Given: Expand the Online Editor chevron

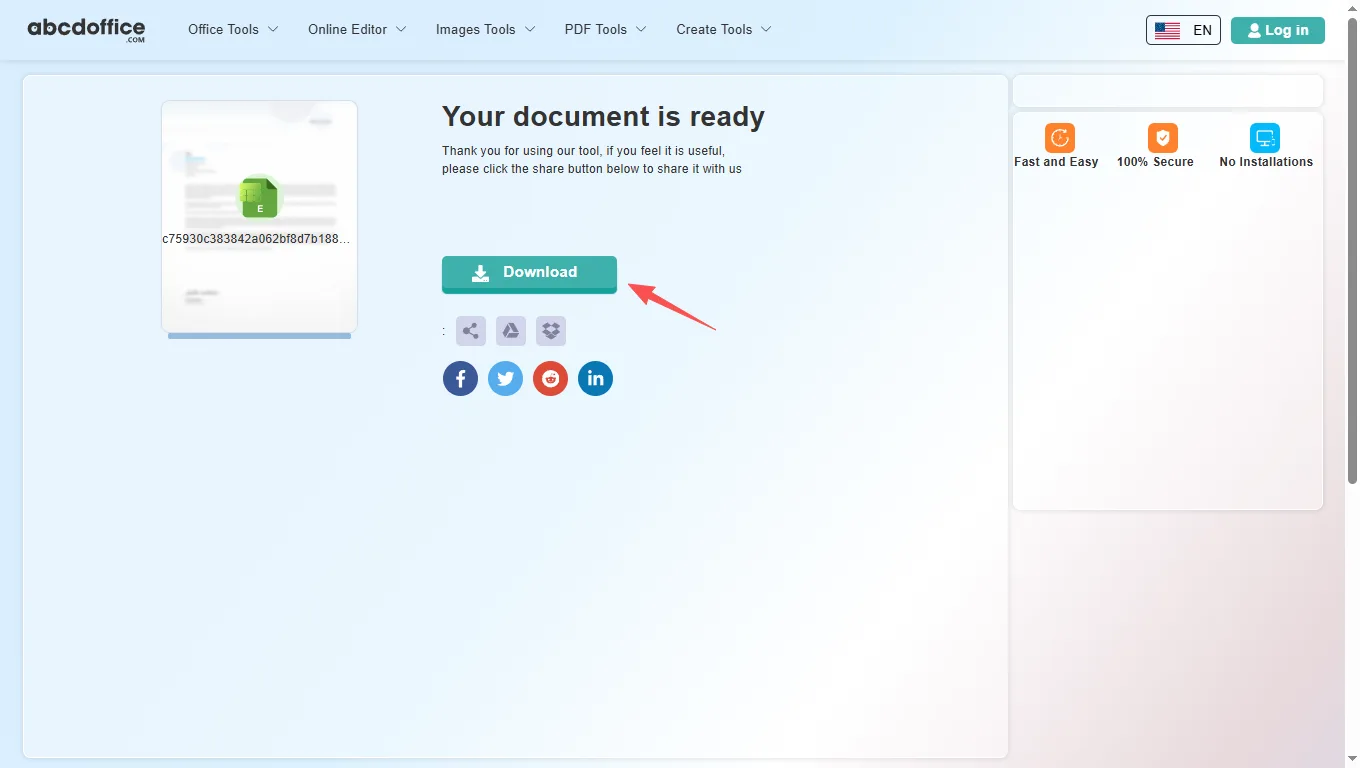Looking at the screenshot, I should point(401,30).
